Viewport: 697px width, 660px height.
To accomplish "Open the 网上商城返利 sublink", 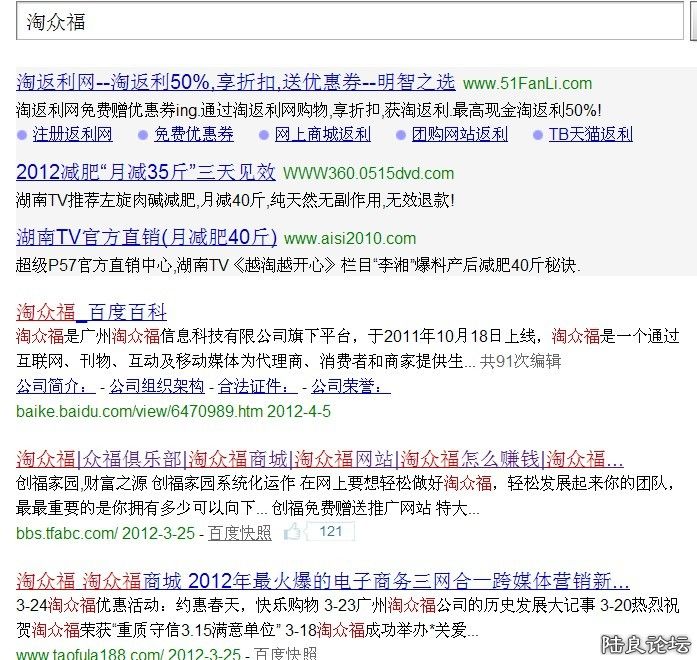I will [x=323, y=134].
